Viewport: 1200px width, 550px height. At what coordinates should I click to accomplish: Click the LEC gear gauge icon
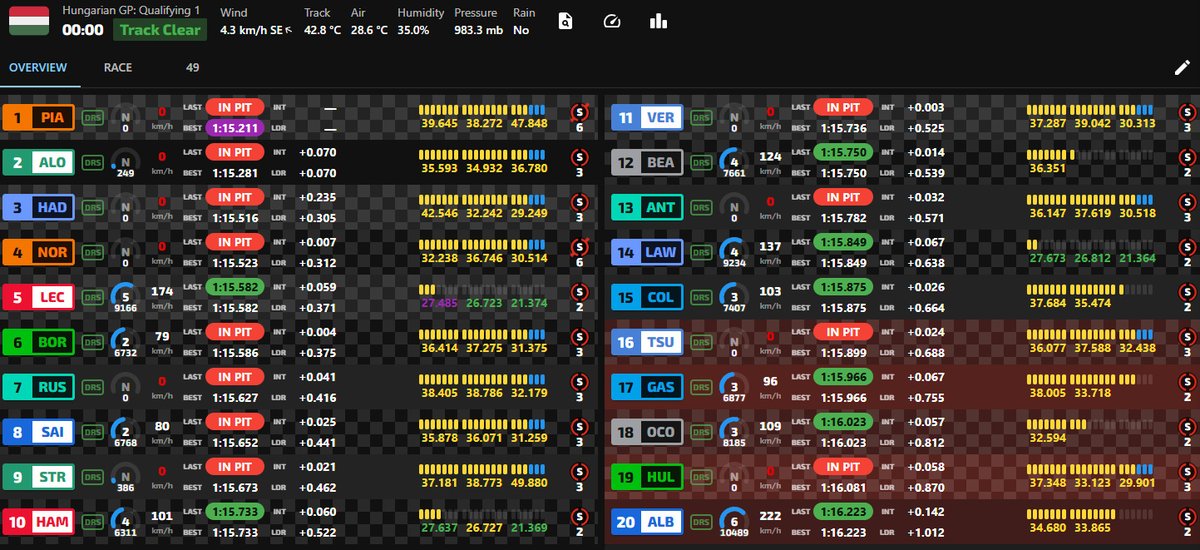click(125, 297)
